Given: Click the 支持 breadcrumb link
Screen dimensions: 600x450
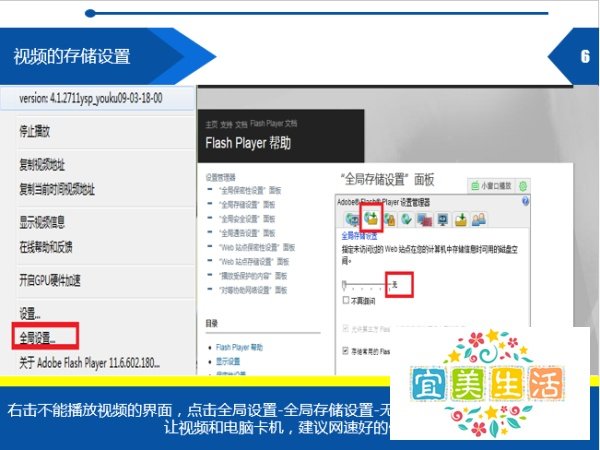Looking at the screenshot, I should (x=226, y=124).
